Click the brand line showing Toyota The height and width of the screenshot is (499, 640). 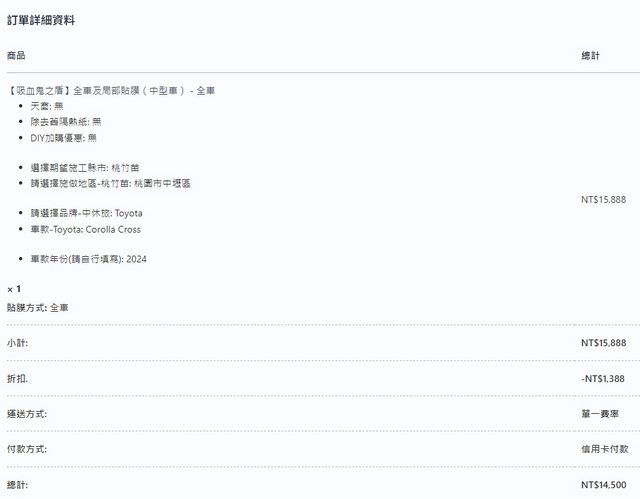click(x=86, y=213)
